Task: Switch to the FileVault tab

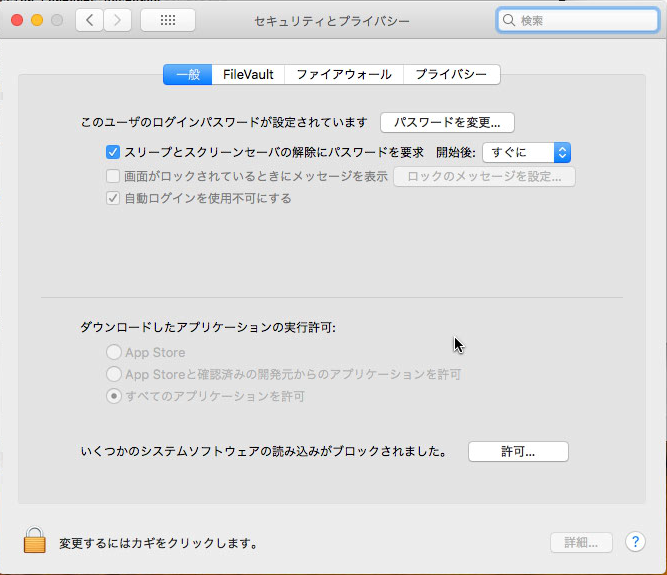Action: coord(248,74)
